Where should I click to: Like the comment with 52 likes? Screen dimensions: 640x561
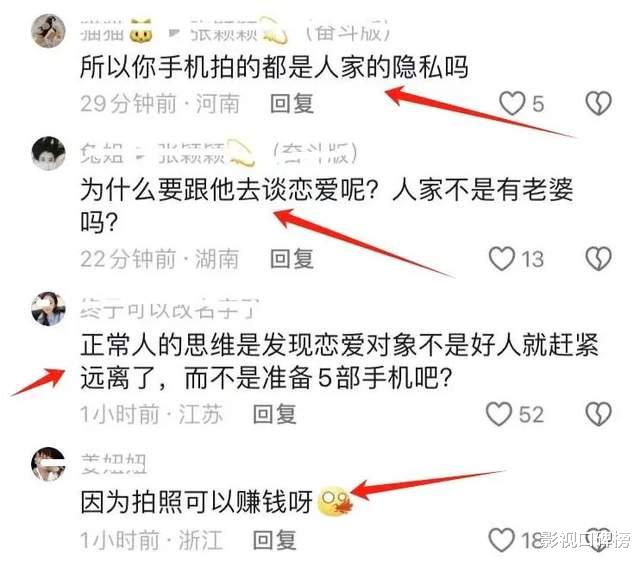498,414
